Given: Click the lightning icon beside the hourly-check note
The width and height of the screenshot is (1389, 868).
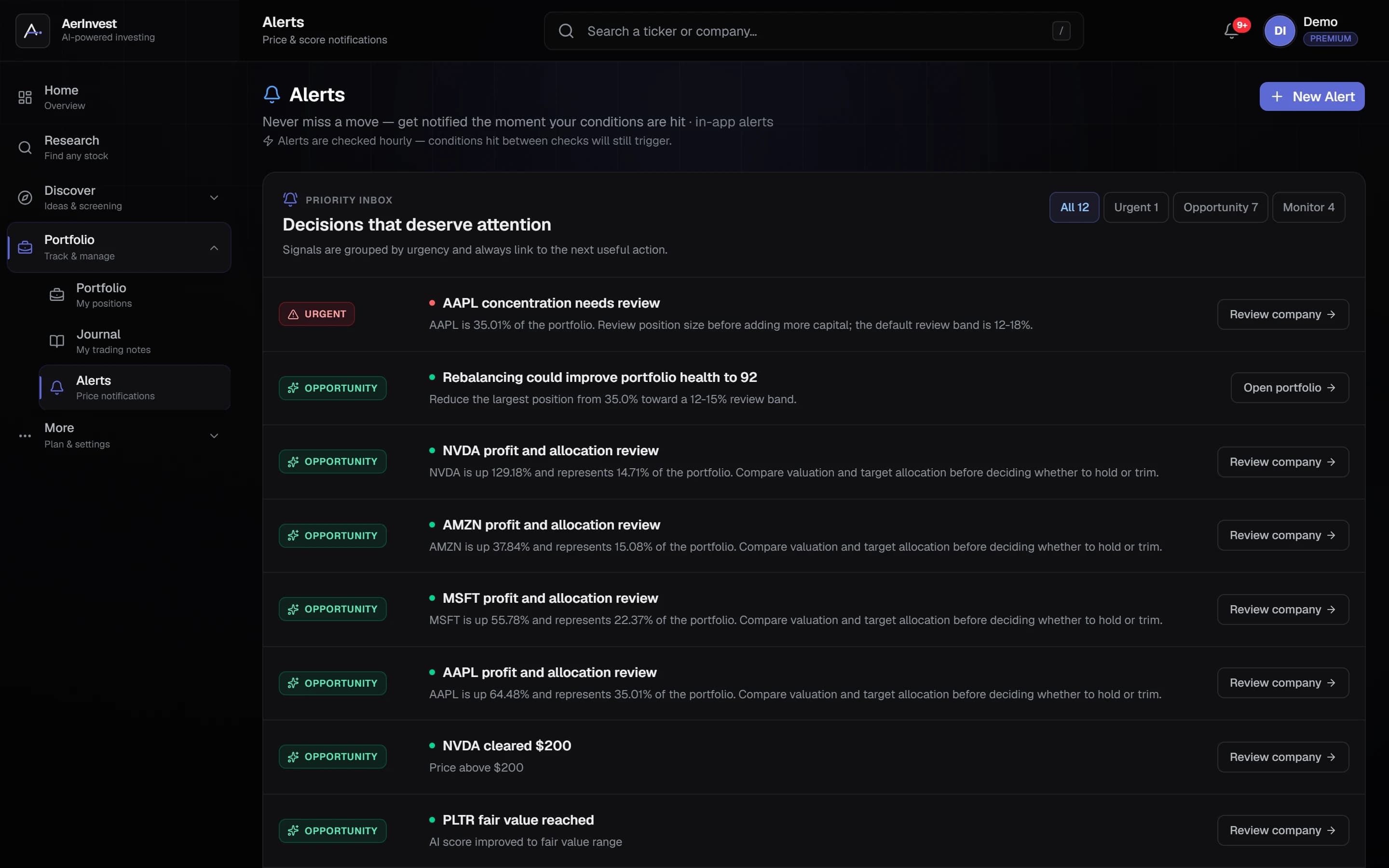Looking at the screenshot, I should pos(268,141).
